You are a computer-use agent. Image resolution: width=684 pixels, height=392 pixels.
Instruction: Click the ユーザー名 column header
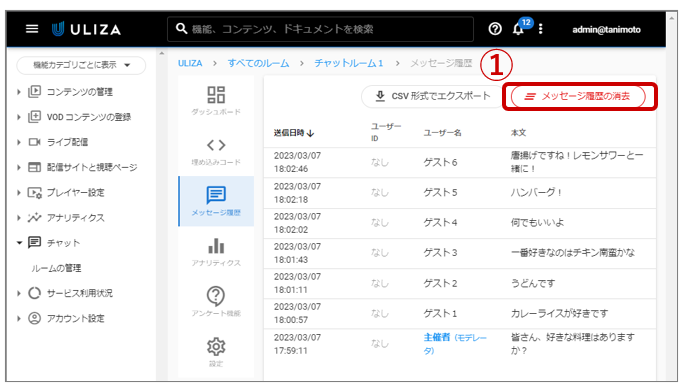tap(442, 133)
